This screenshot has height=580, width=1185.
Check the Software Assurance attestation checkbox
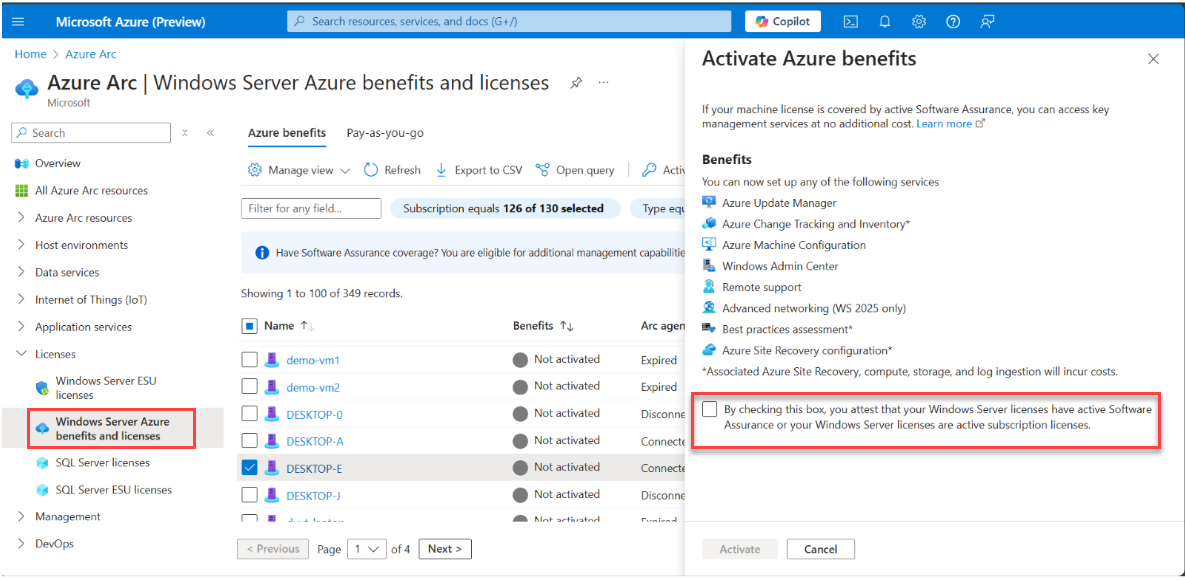(710, 408)
